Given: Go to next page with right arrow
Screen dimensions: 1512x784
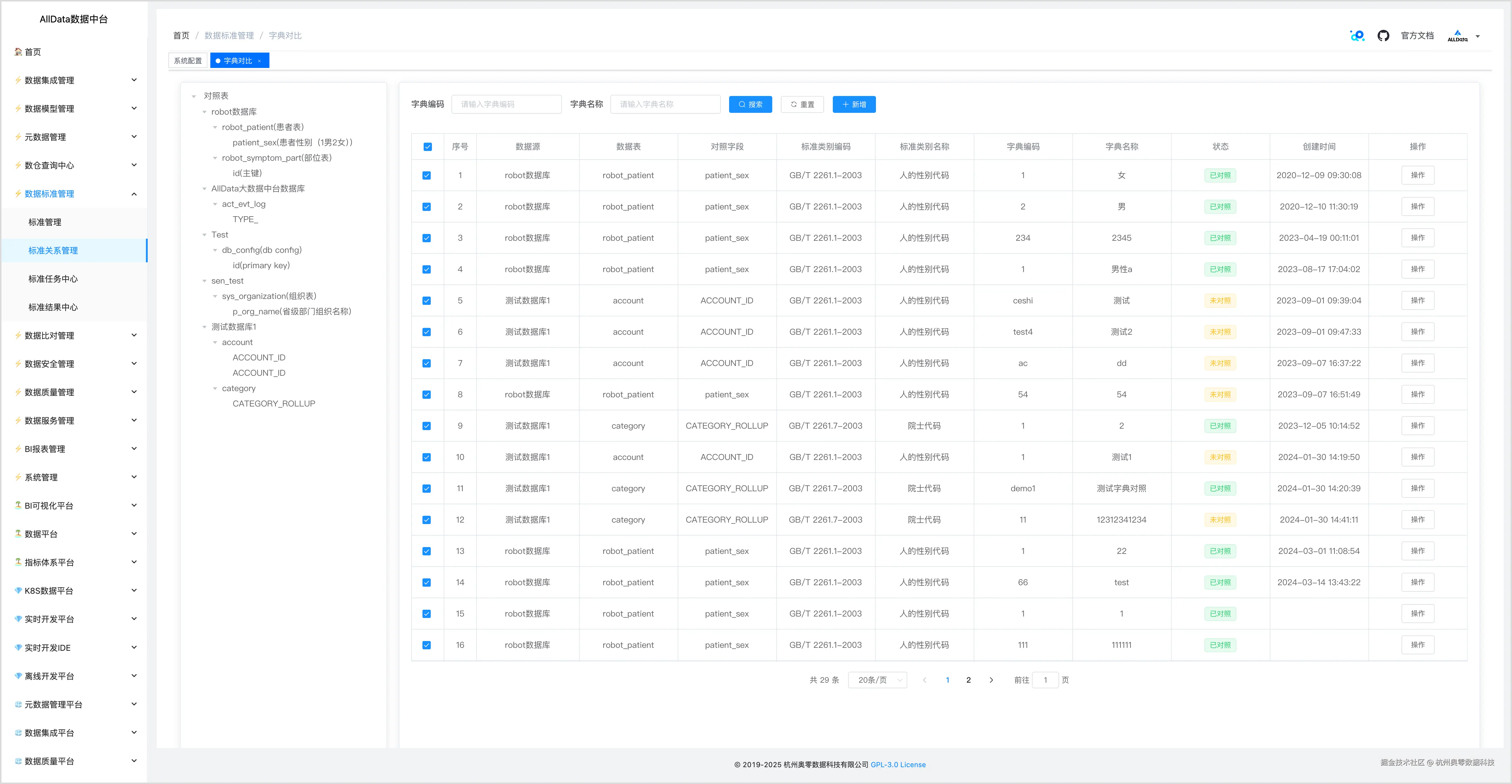Looking at the screenshot, I should [x=991, y=680].
